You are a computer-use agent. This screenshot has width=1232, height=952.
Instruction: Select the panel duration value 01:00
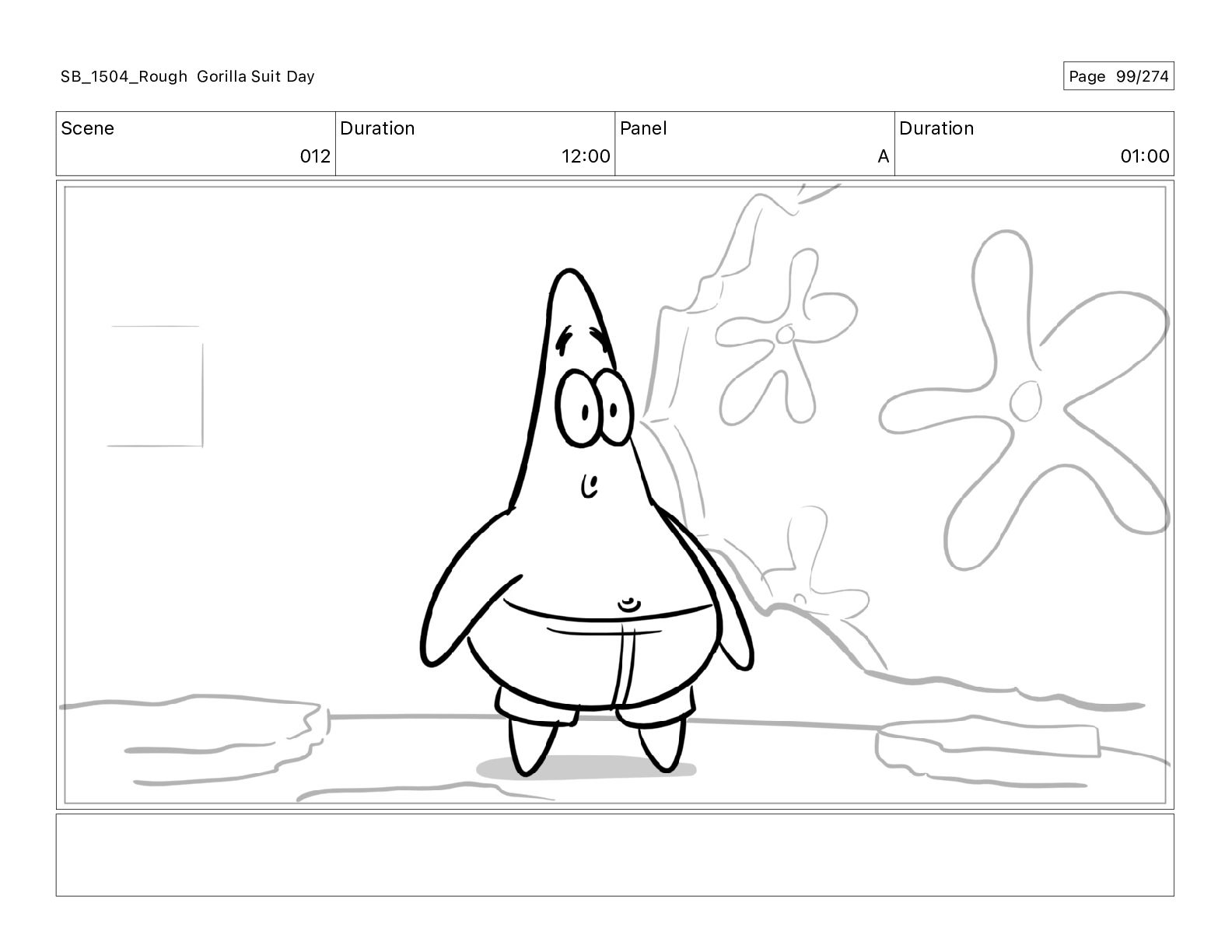[x=1145, y=156]
